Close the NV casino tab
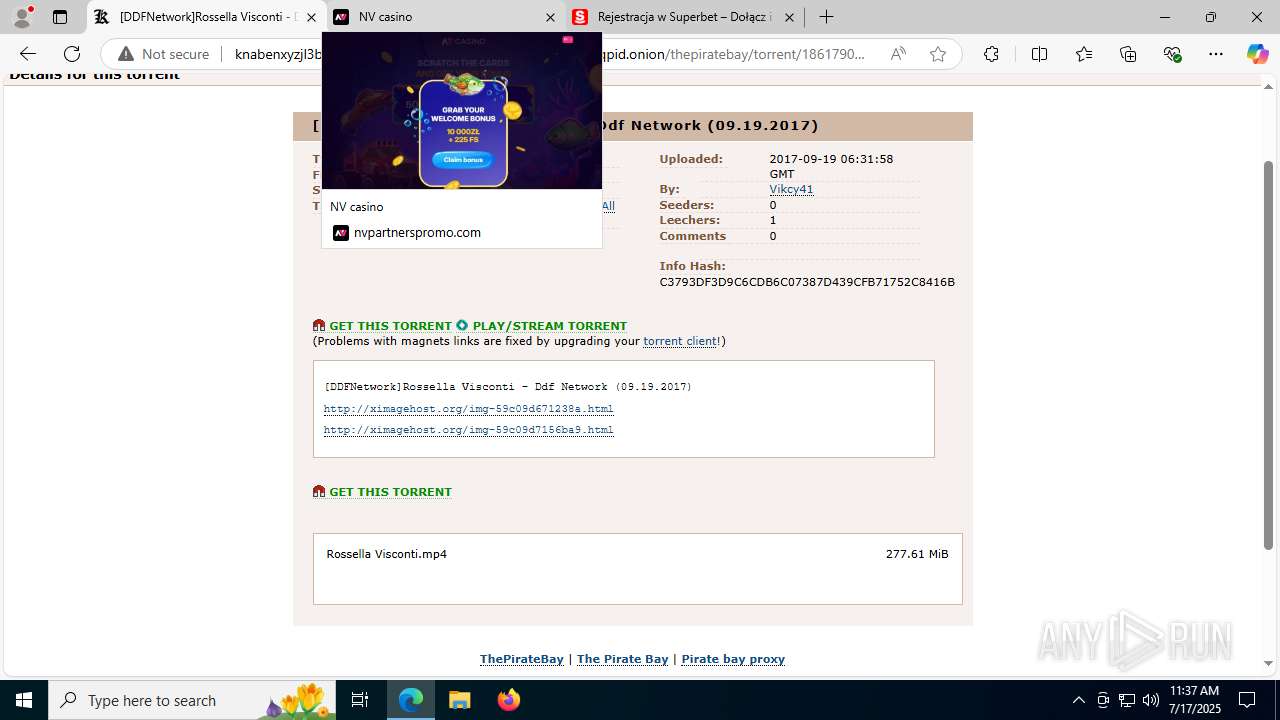 click(550, 17)
